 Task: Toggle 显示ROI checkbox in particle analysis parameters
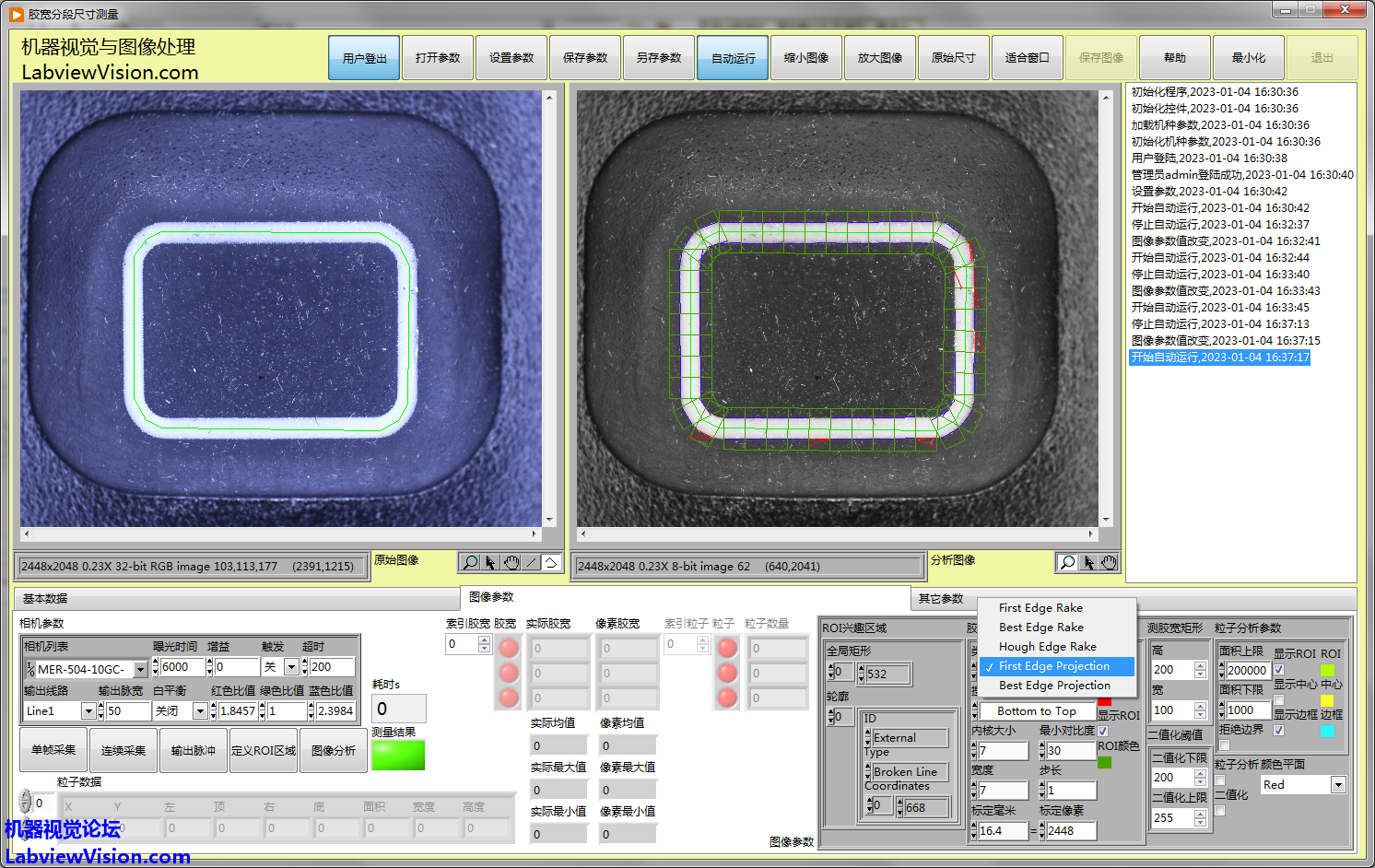[x=1279, y=670]
